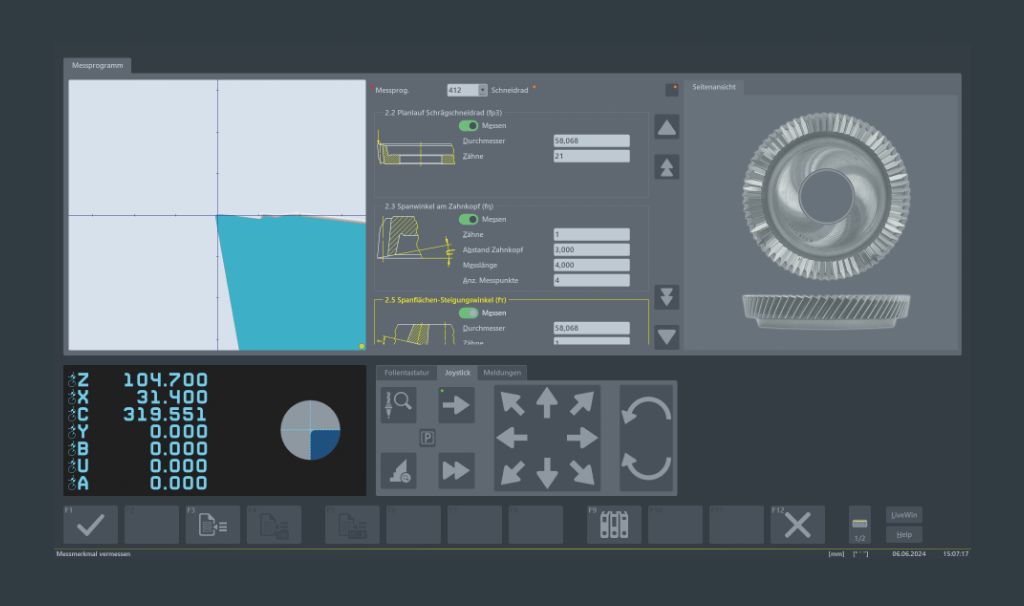The height and width of the screenshot is (606, 1024).
Task: Switch to the Meldungen tab
Action: point(502,373)
